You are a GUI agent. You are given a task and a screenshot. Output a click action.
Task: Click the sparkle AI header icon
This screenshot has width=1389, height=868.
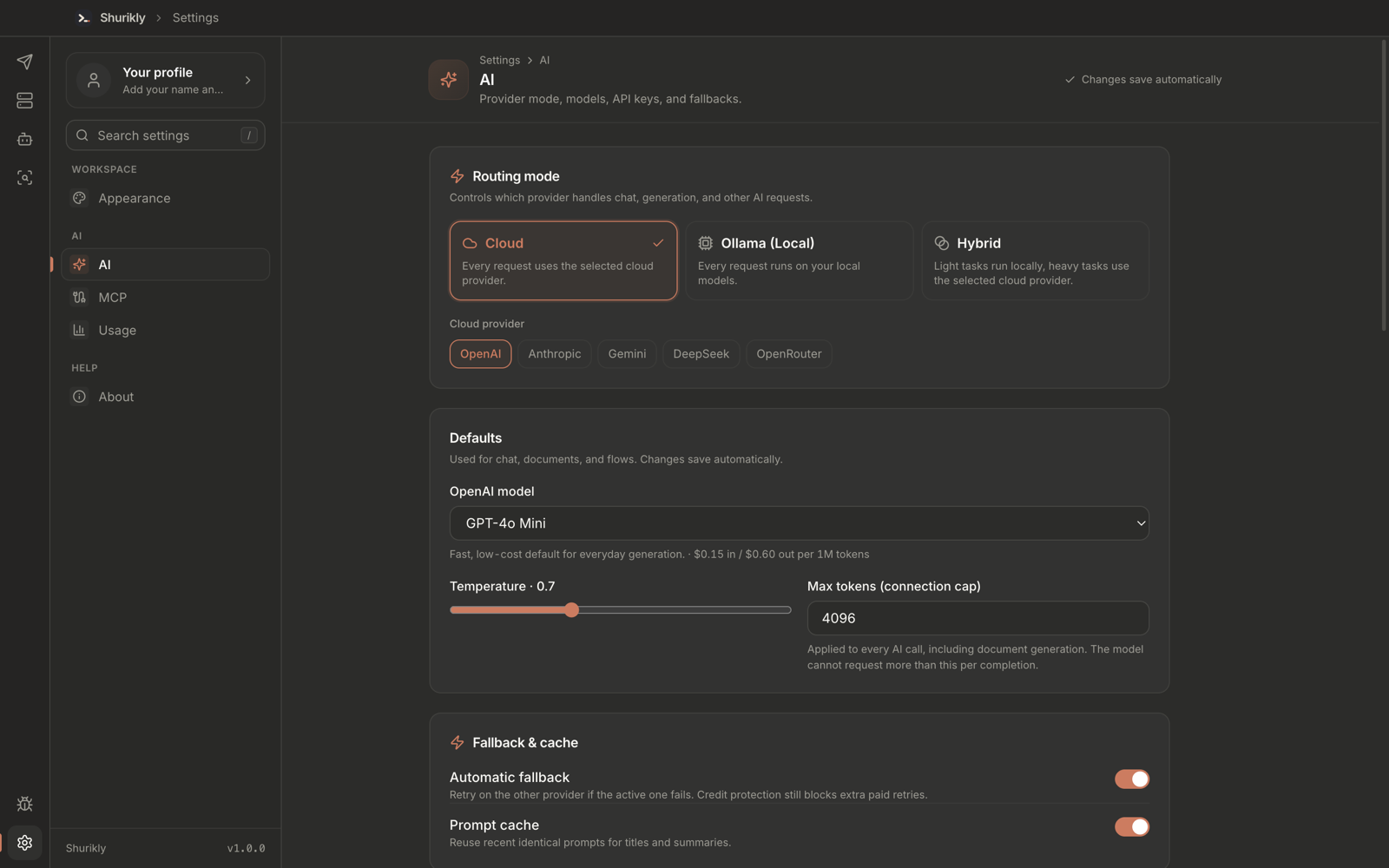(449, 80)
